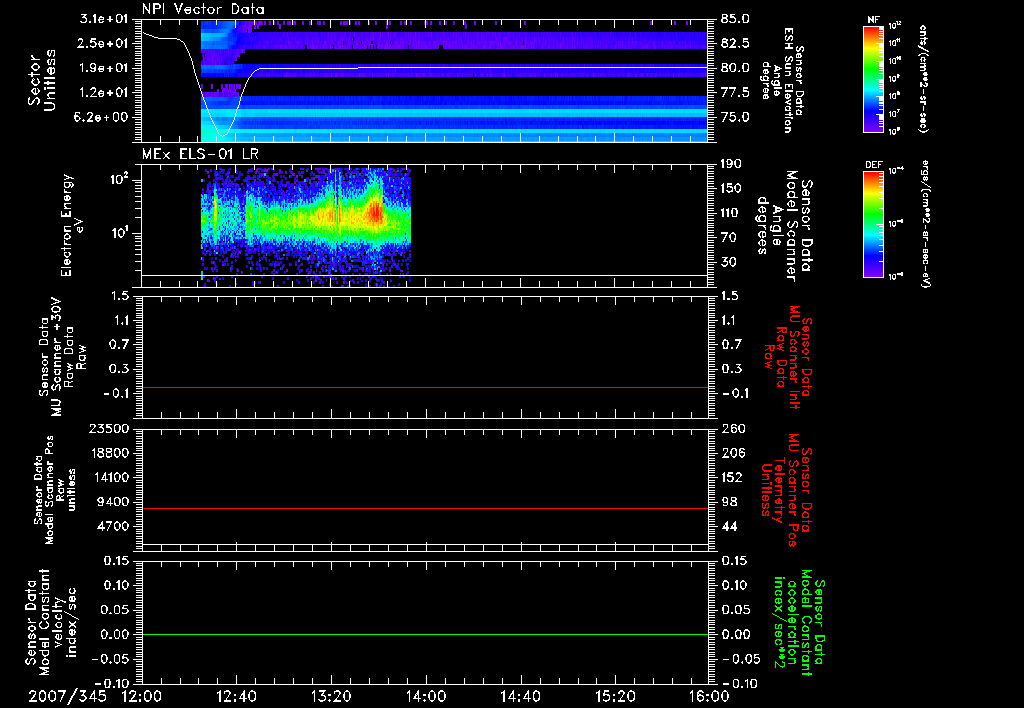
Task: Select the 14:40 time axis label
Action: pyautogui.click(x=519, y=696)
